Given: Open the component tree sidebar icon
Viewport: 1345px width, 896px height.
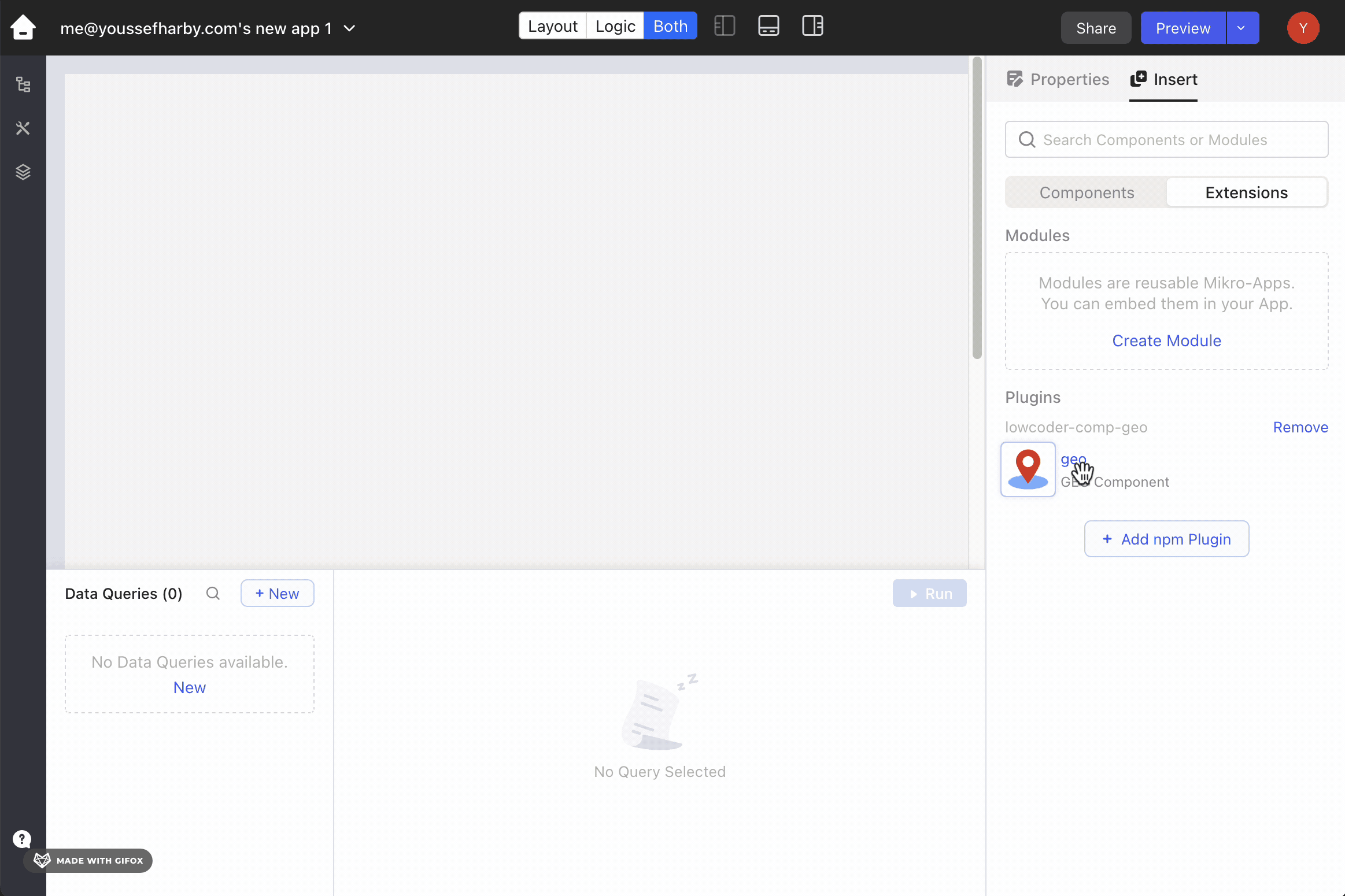Looking at the screenshot, I should pos(23,85).
